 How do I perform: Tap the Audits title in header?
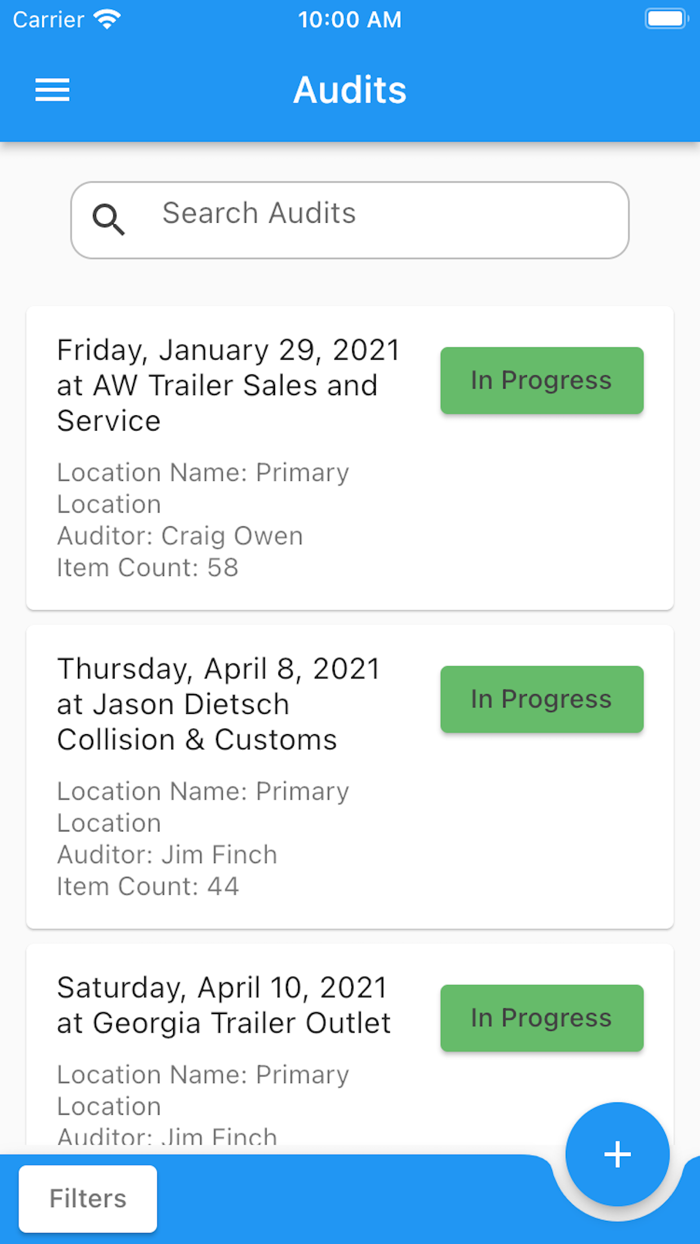tap(349, 90)
